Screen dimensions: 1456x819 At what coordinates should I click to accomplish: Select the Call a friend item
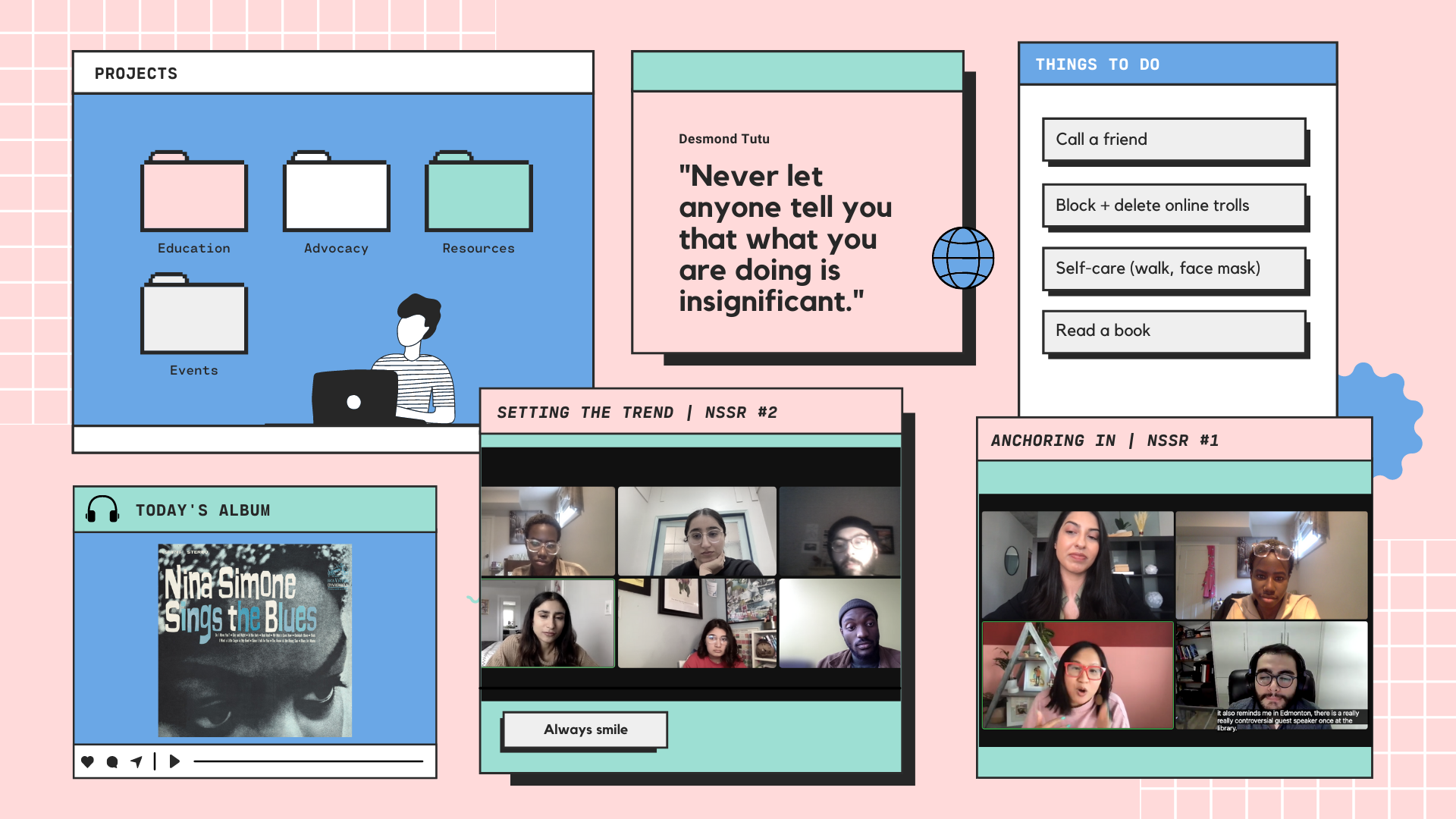pos(1173,140)
